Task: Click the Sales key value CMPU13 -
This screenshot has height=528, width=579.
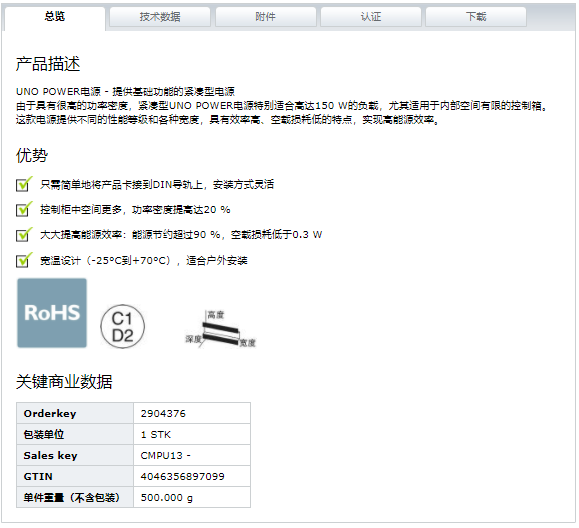Action: point(165,456)
